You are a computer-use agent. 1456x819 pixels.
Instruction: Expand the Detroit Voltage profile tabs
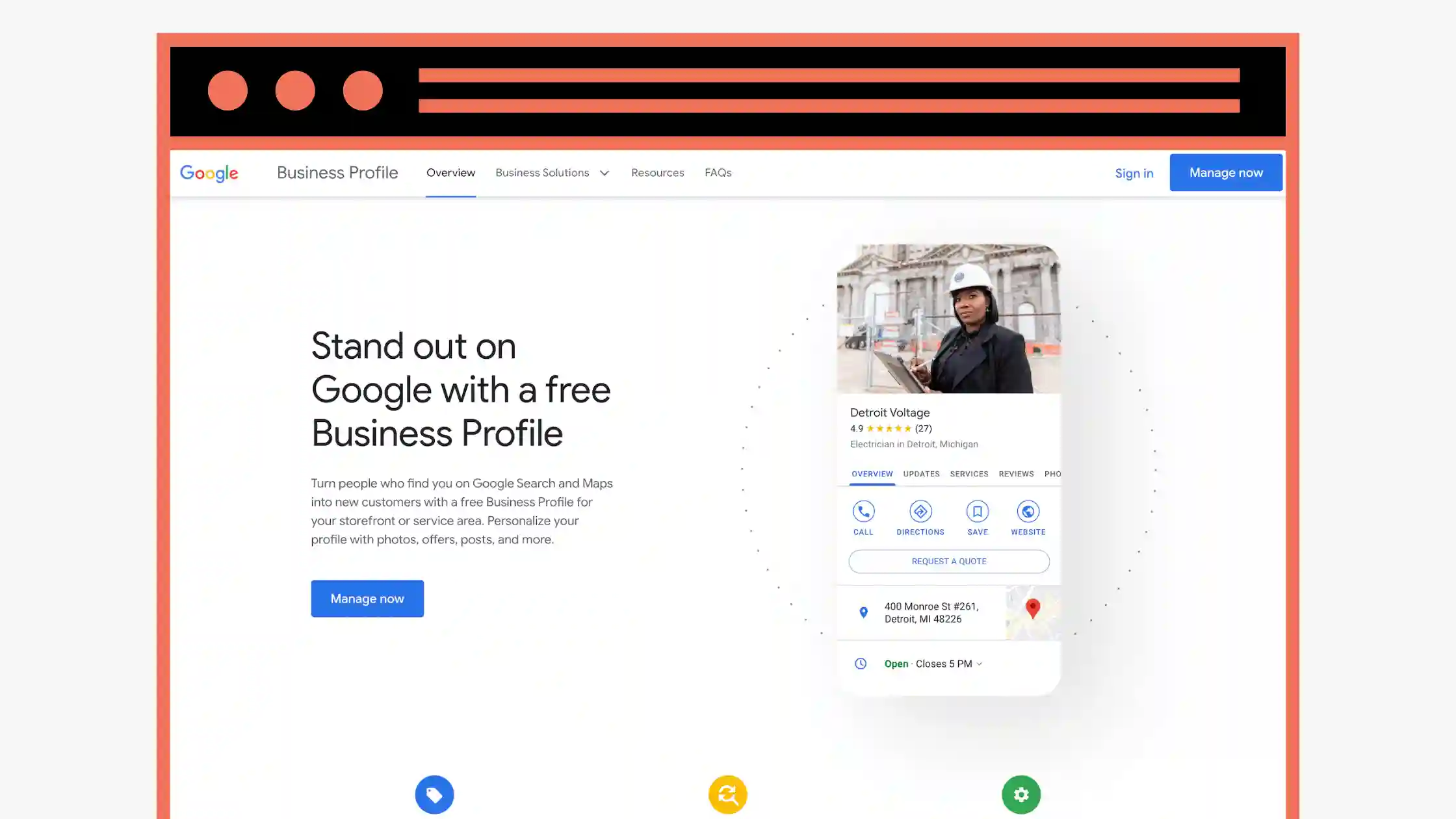(x=1052, y=473)
